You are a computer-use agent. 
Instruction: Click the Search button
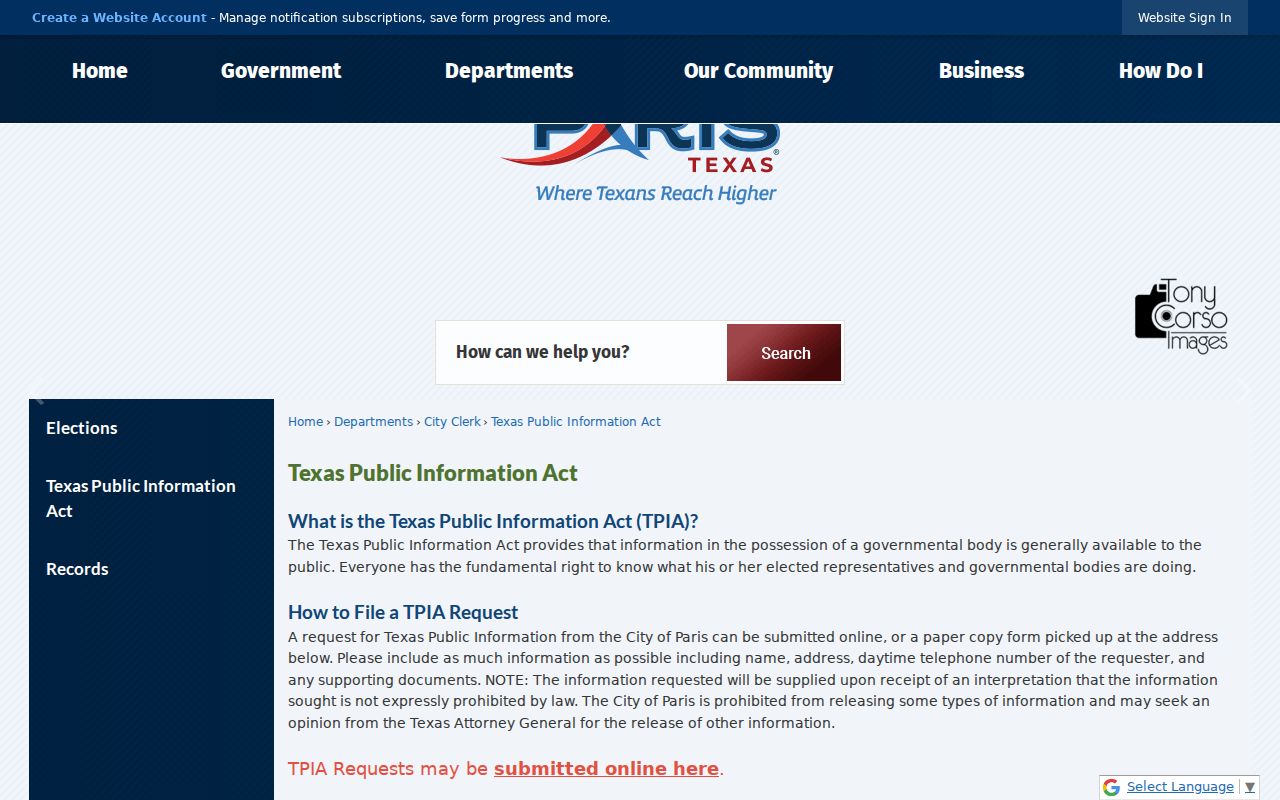(x=784, y=353)
